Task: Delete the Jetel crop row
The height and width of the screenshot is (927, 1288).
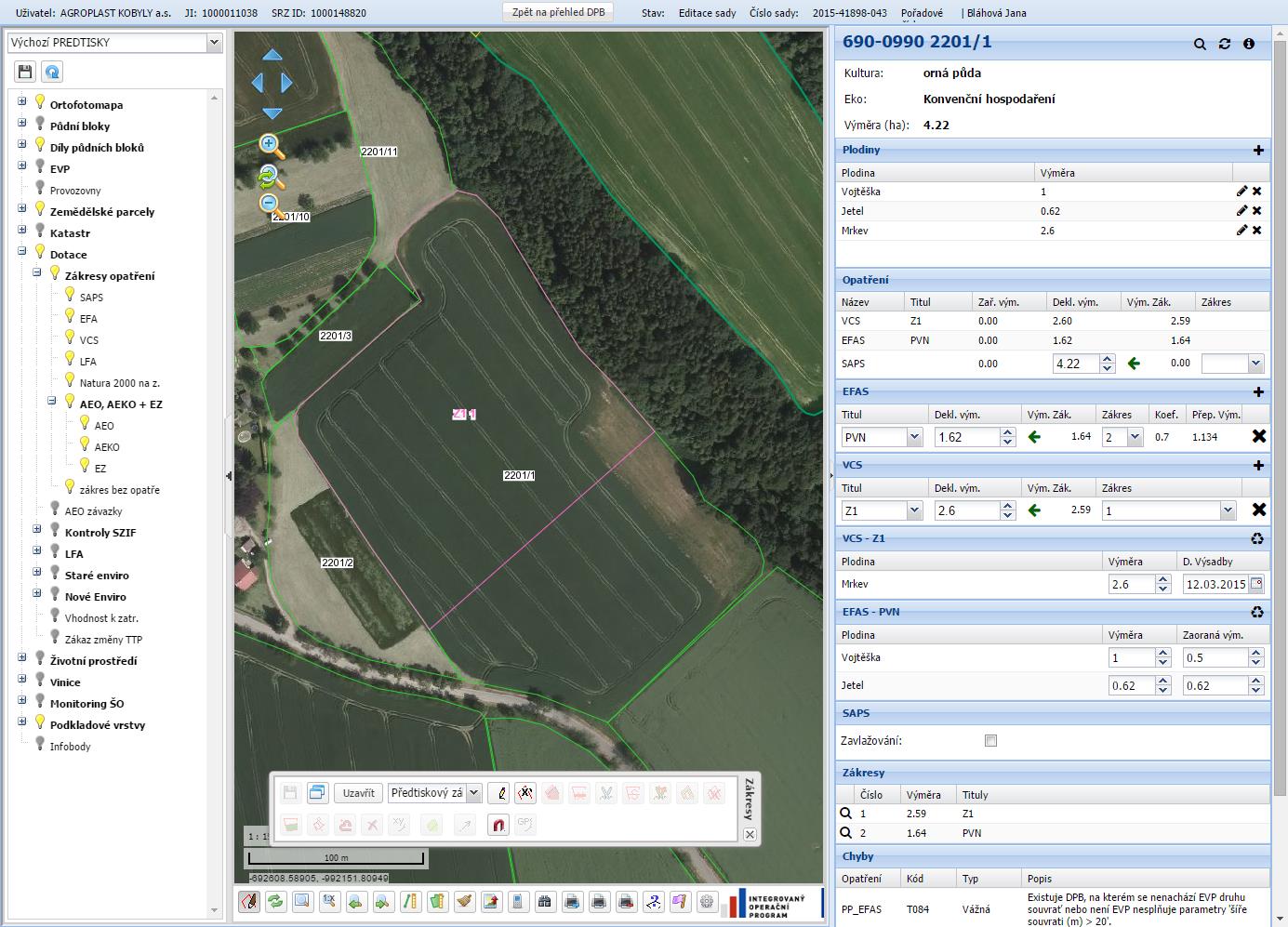Action: click(x=1257, y=210)
